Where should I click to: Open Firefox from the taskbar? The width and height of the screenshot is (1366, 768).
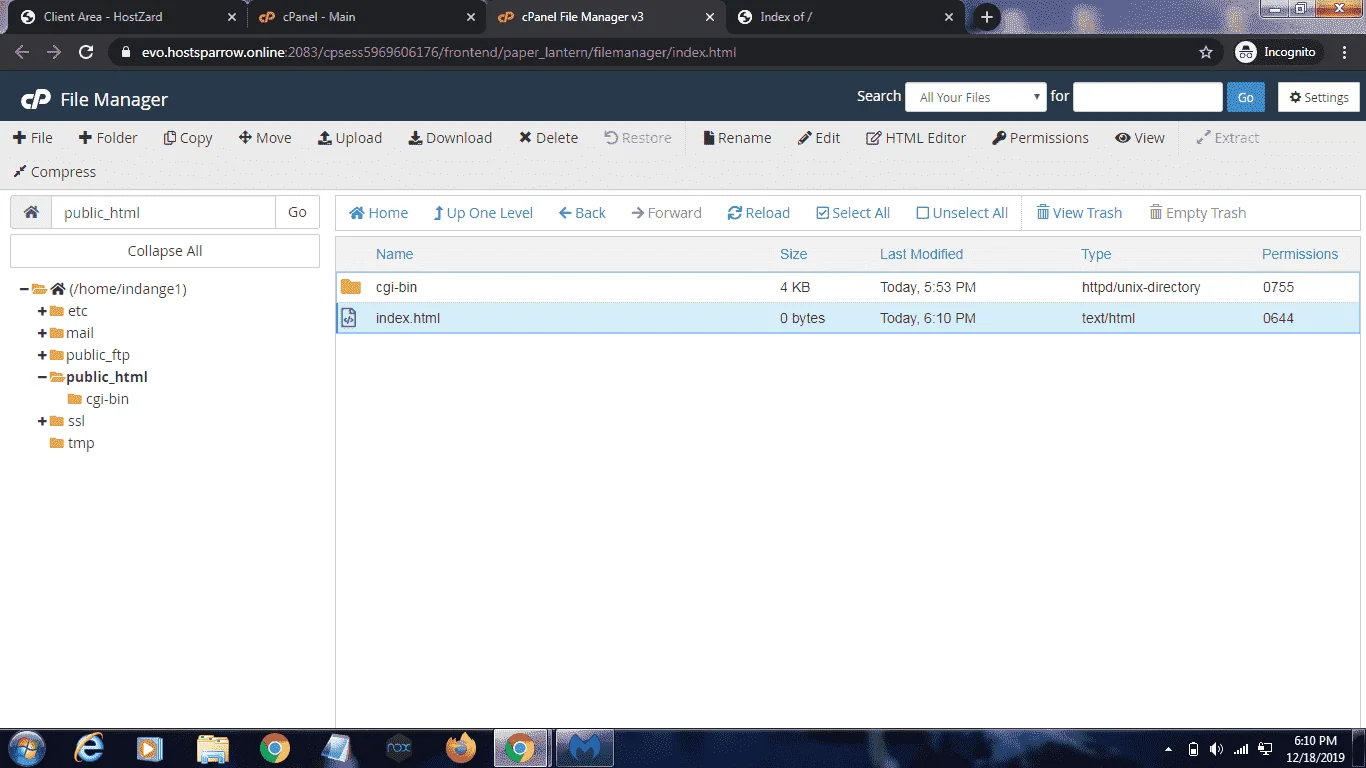[x=461, y=748]
